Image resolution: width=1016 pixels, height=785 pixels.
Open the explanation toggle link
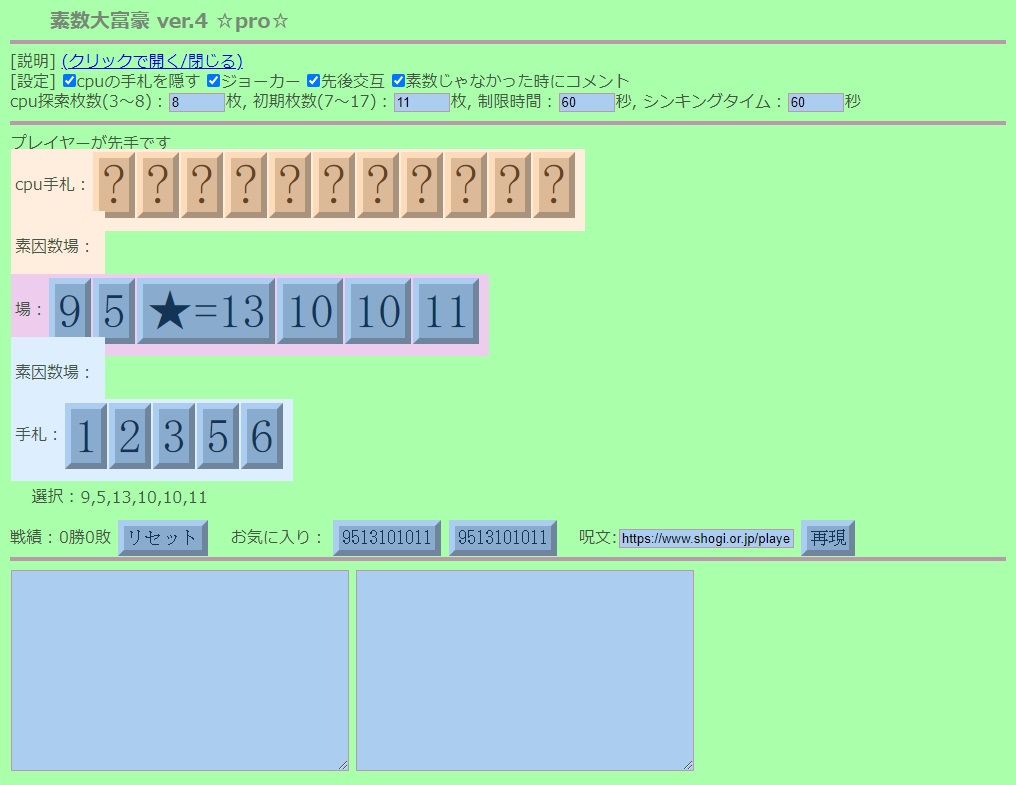[152, 61]
